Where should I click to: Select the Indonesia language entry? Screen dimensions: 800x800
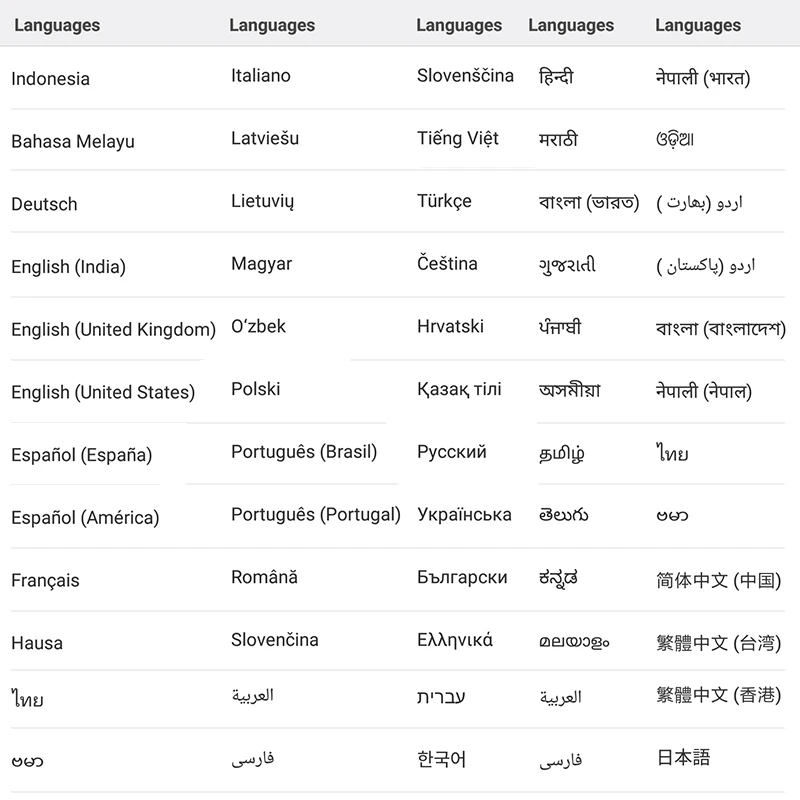[x=51, y=79]
